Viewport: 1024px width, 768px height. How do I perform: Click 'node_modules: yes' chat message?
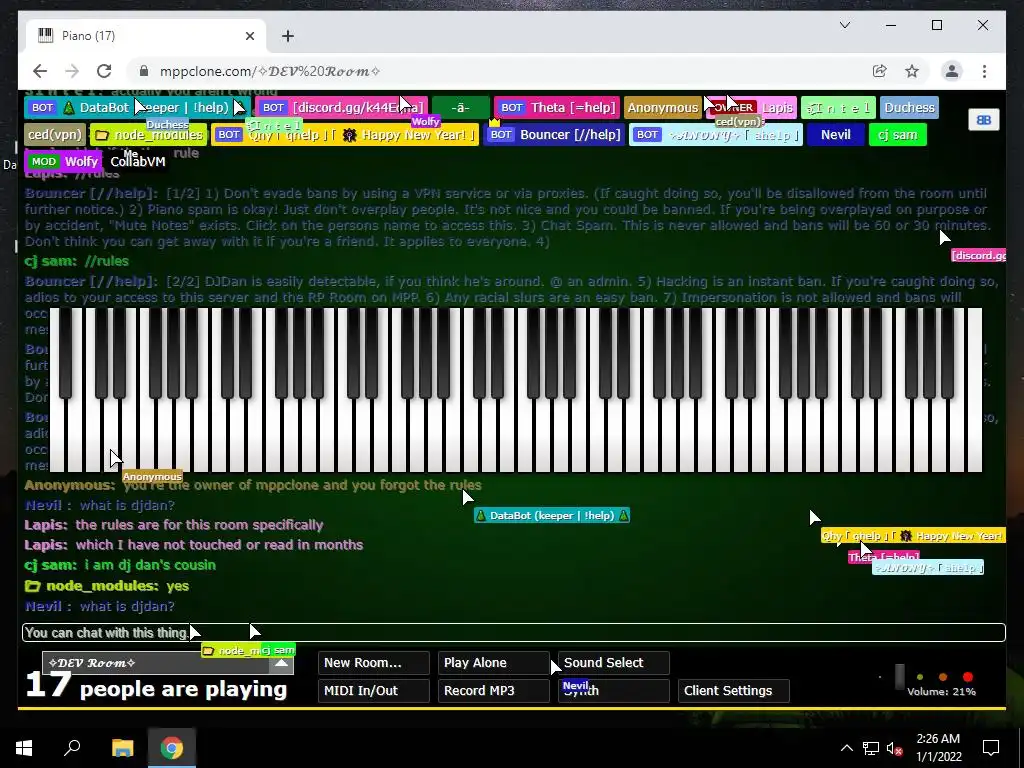[x=106, y=586]
